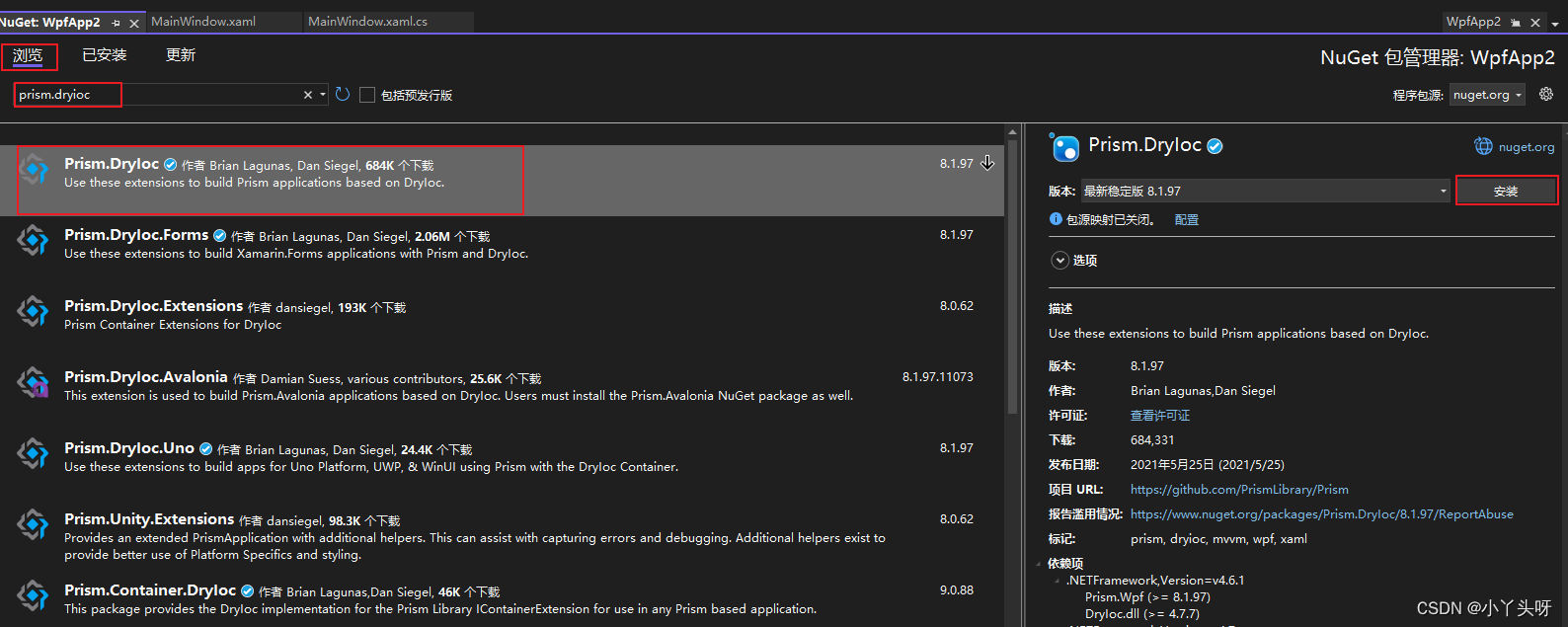Click the DryIoc.dll (>= 4.7.7) dependency
This screenshot has height=627, width=1568.
click(x=1142, y=614)
